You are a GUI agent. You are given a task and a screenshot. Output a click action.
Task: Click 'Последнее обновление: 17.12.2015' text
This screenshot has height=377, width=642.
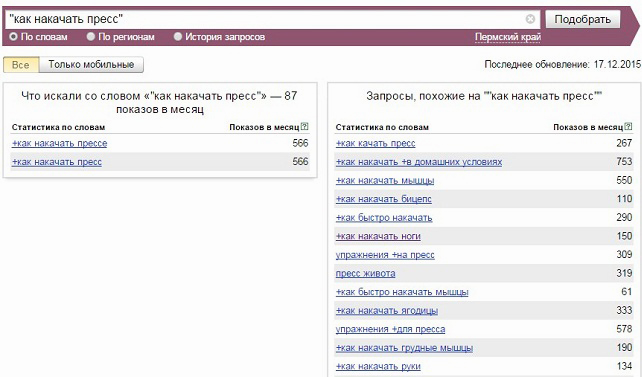[562, 65]
